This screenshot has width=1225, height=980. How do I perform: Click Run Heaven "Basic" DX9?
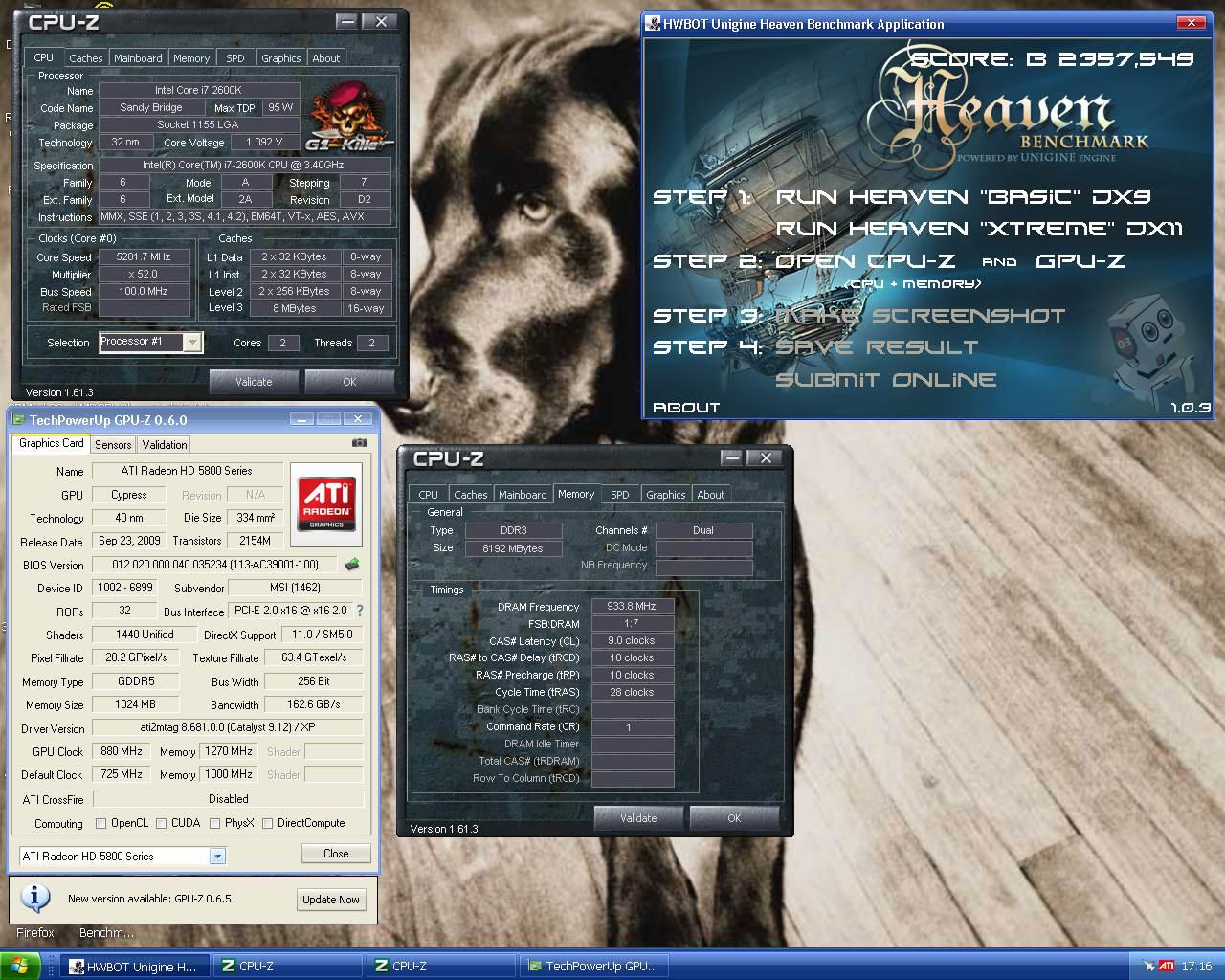pos(963,197)
